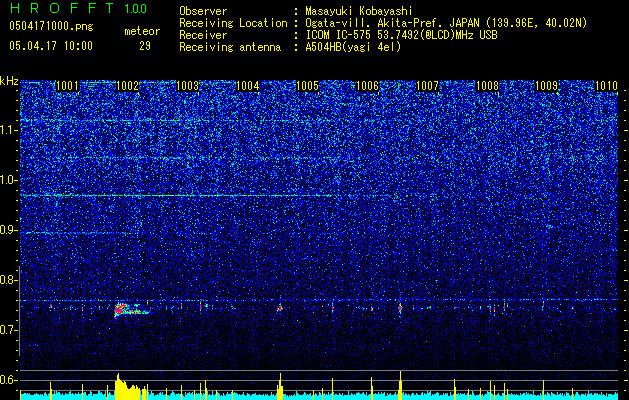
Task: Click the 1007 time marker
Action: click(428, 85)
